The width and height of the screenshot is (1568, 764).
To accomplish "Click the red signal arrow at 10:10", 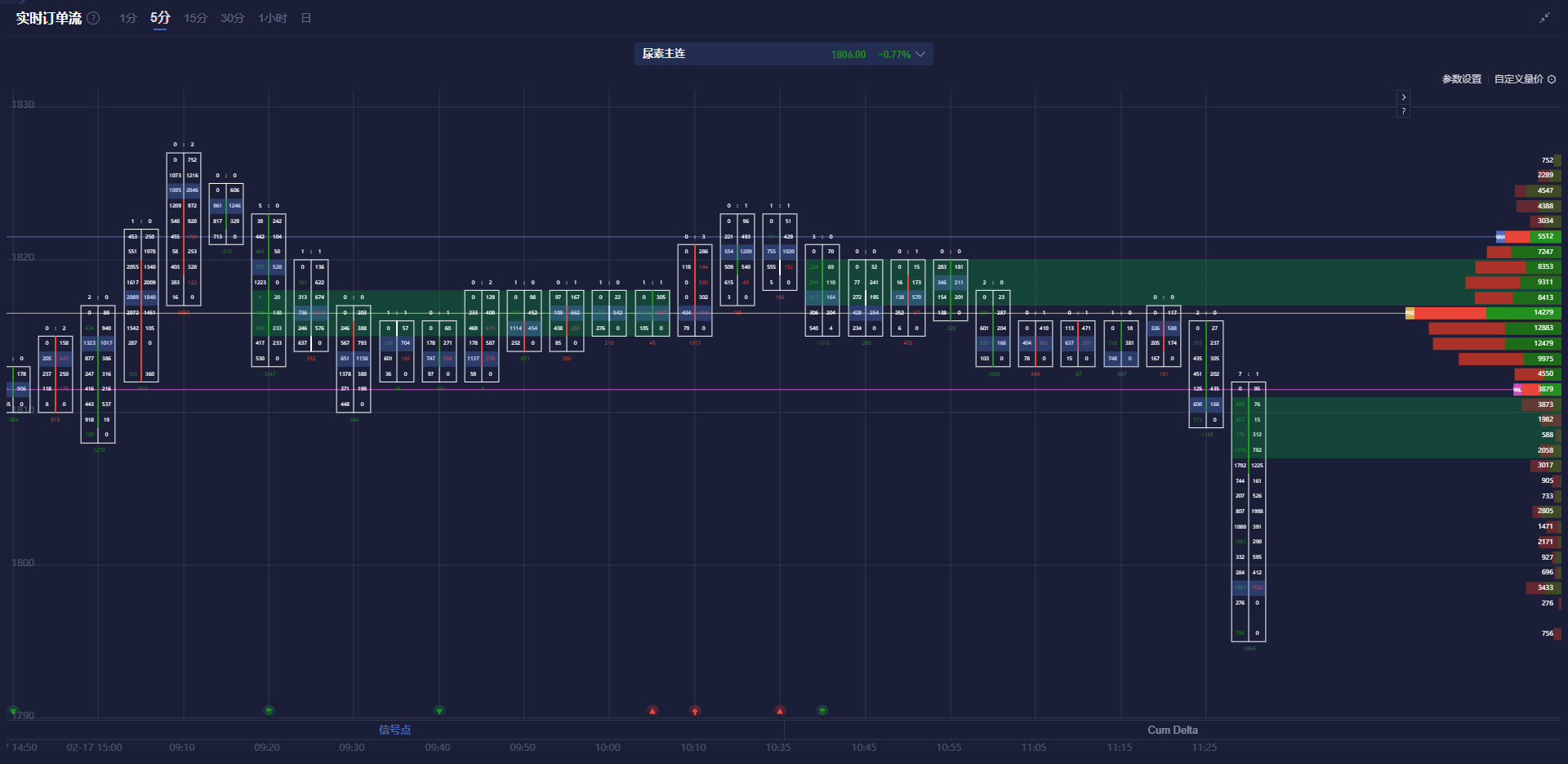I will coord(695,711).
